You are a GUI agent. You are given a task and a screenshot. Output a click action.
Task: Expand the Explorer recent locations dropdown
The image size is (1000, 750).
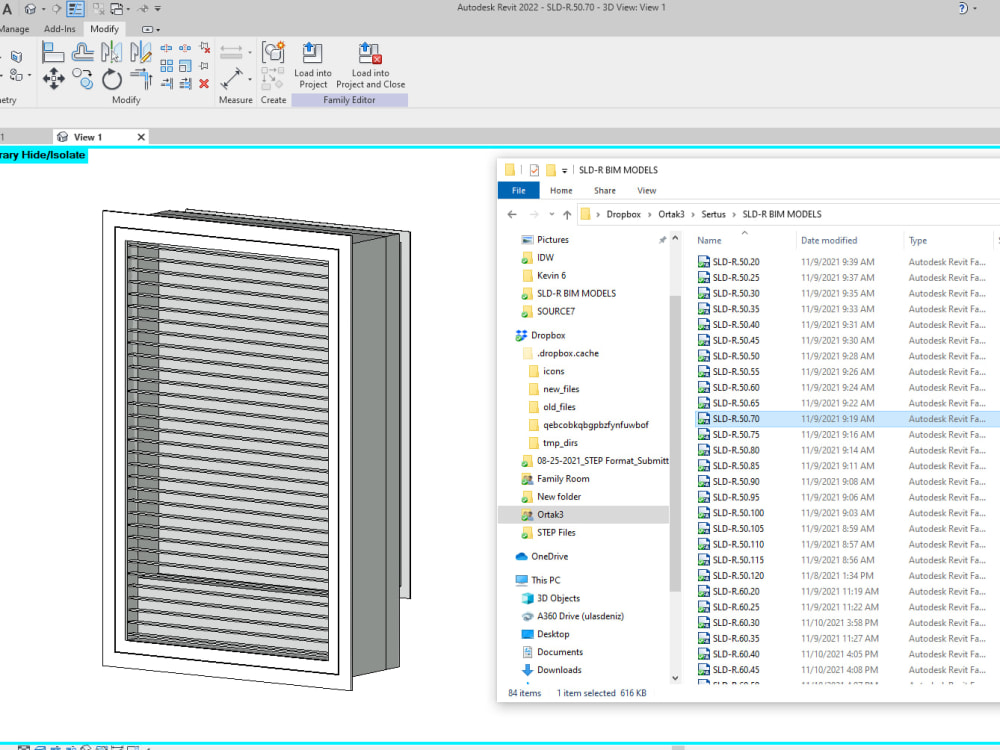(551, 214)
